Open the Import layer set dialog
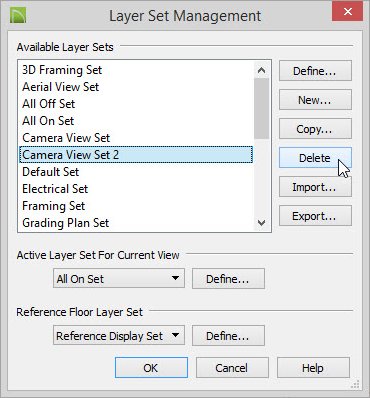 point(315,187)
